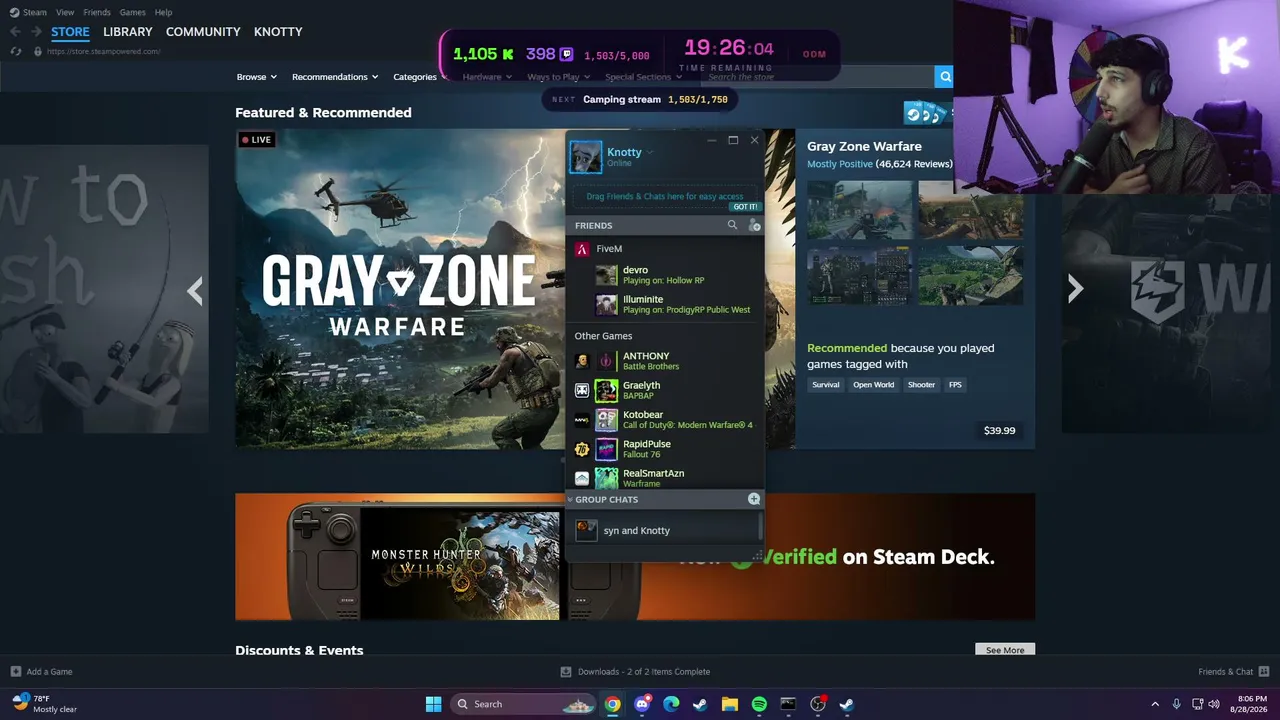Open Knotty's status dropdown arrow
1280x720 pixels.
[x=650, y=153]
